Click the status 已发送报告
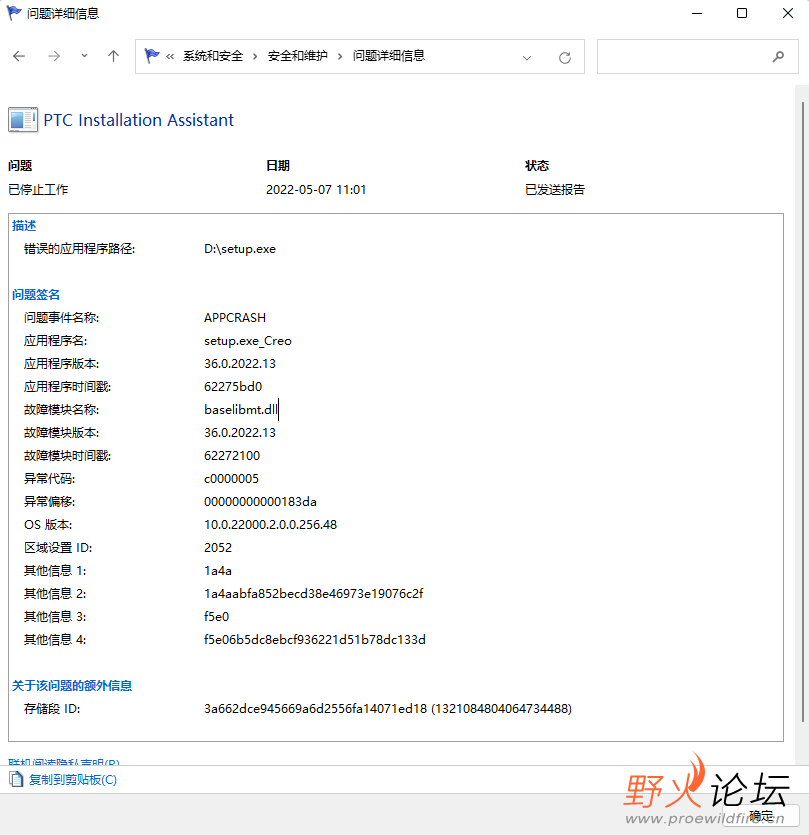This screenshot has width=809, height=835. [555, 190]
